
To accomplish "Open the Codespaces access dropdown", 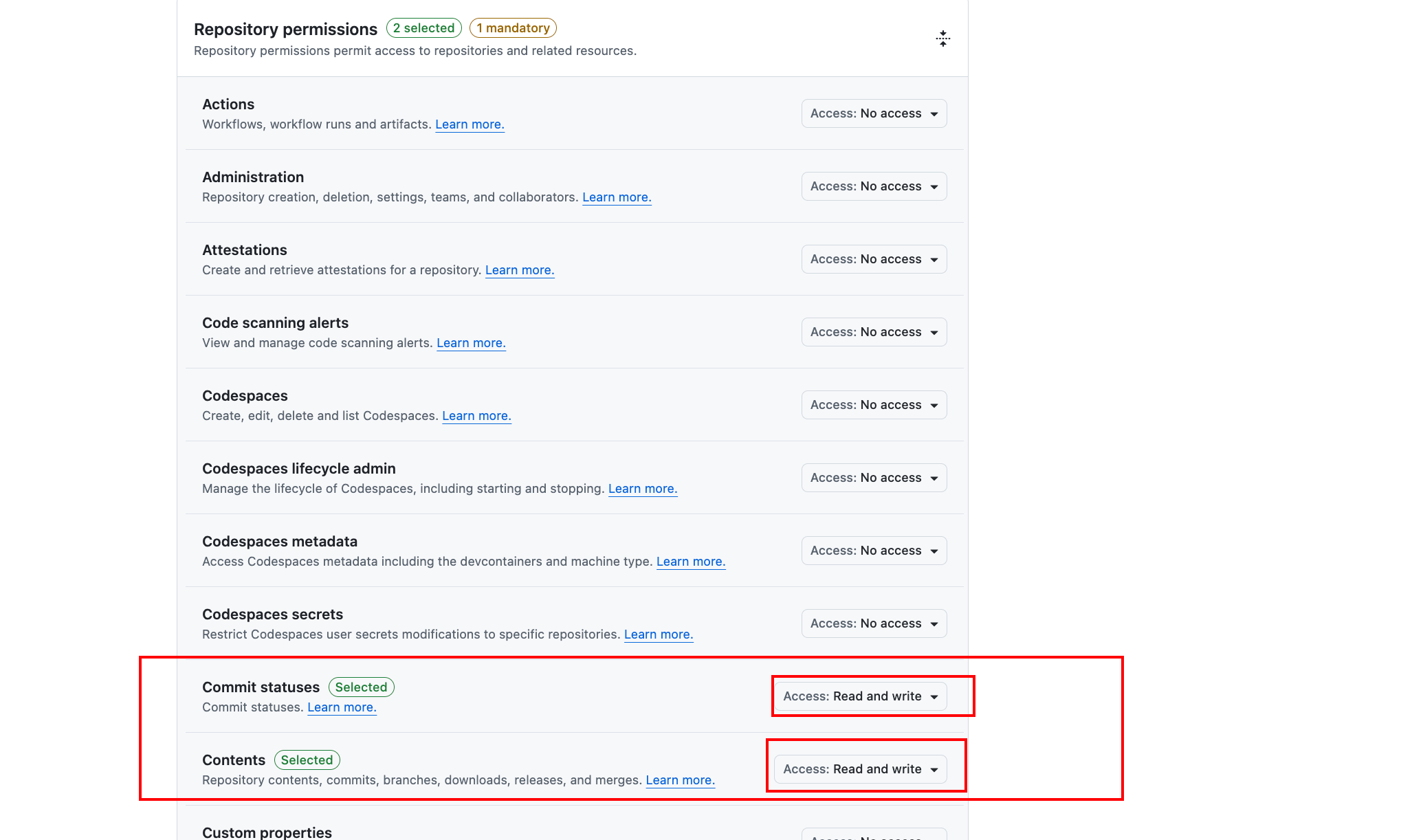I will (x=874, y=405).
